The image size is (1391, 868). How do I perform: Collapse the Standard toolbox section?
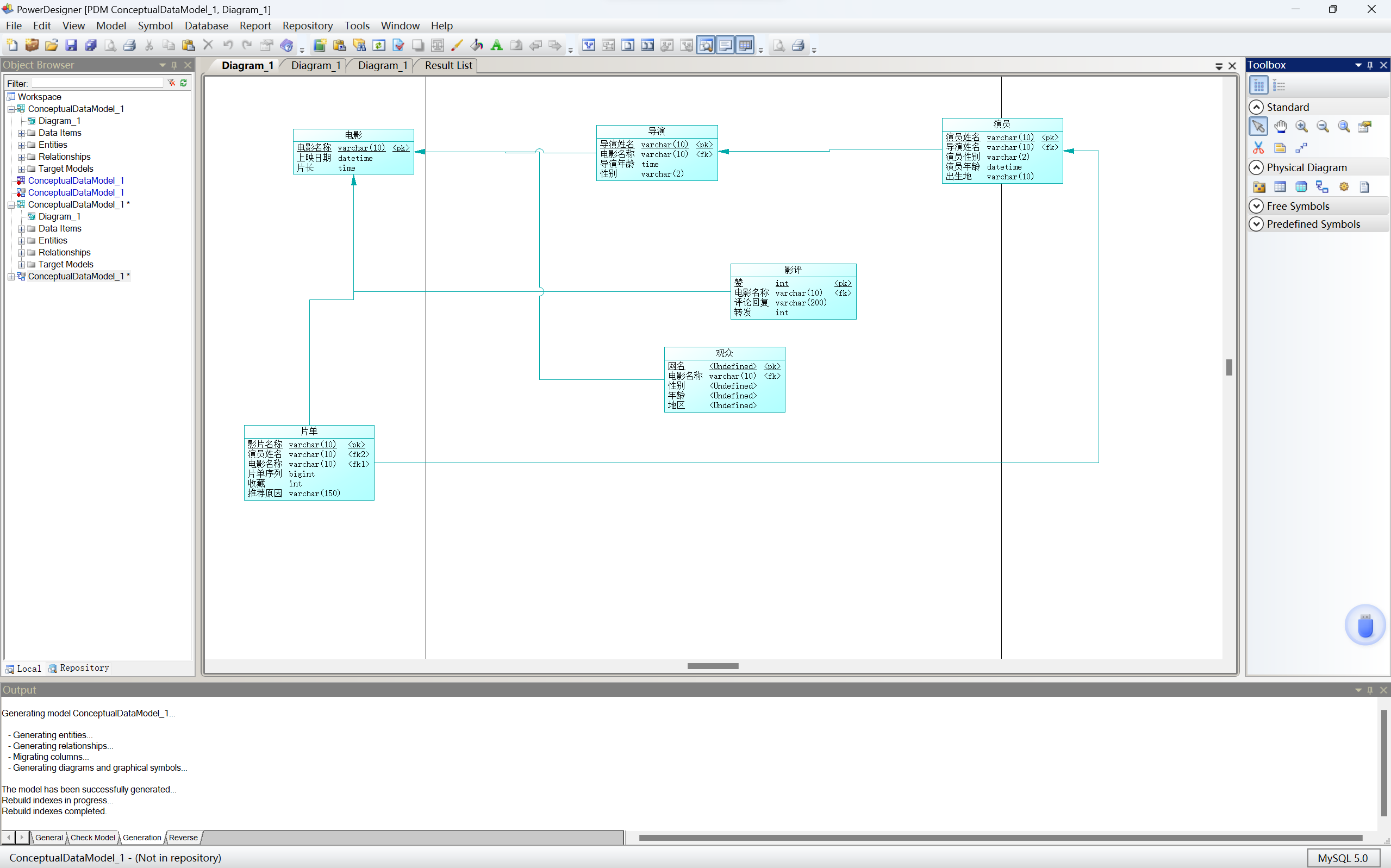1256,108
